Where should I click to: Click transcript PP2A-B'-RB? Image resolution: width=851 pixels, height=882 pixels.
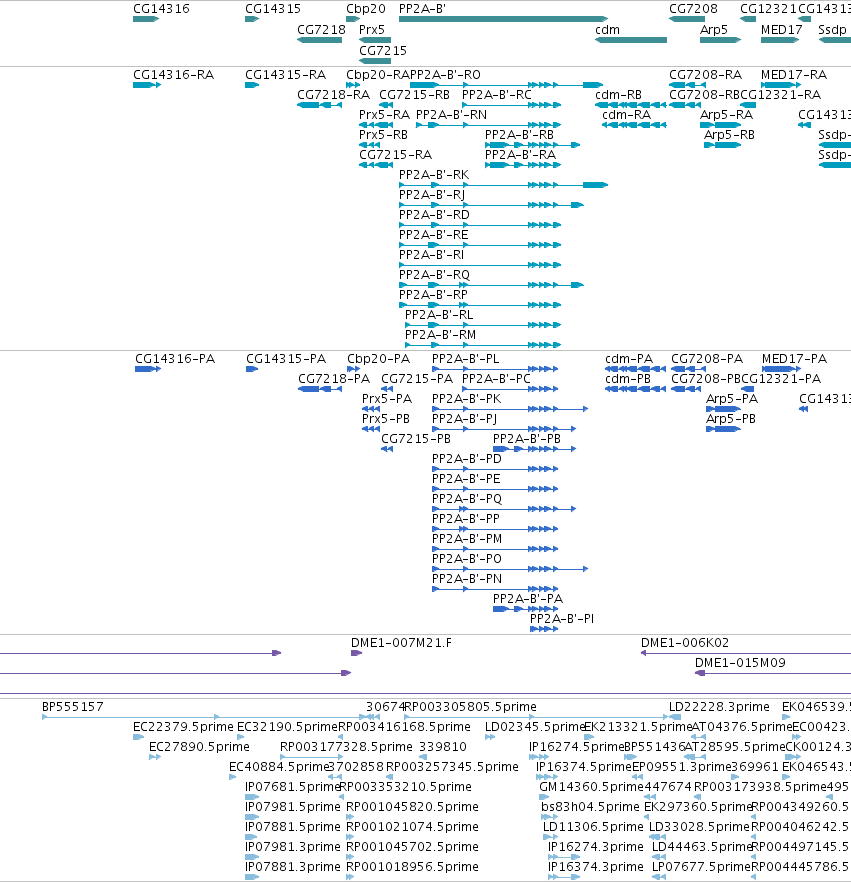519,135
